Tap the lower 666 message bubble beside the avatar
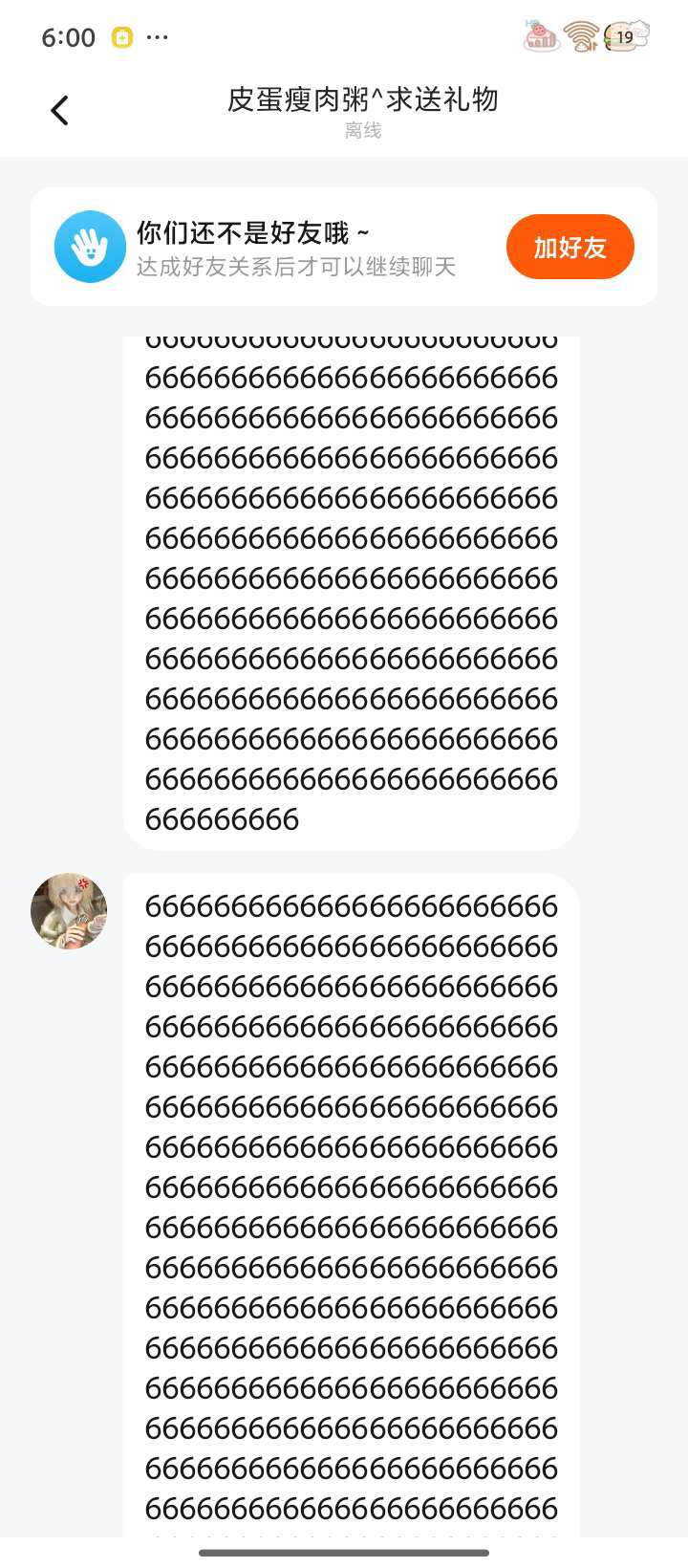Screen dimensions: 688x1568 click(351, 1206)
